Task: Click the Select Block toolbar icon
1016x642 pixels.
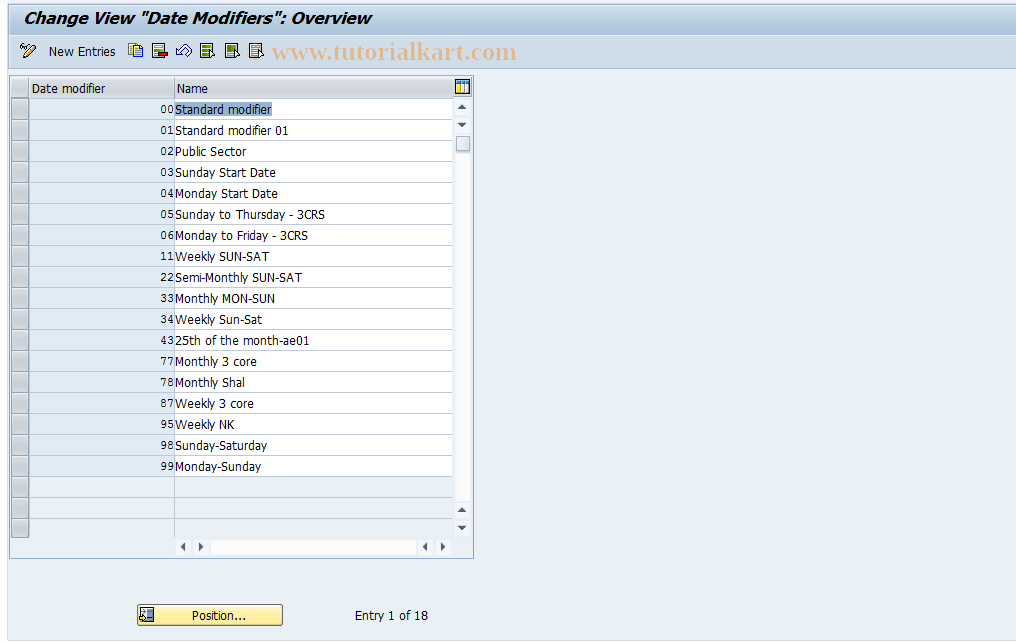Action: tap(232, 51)
